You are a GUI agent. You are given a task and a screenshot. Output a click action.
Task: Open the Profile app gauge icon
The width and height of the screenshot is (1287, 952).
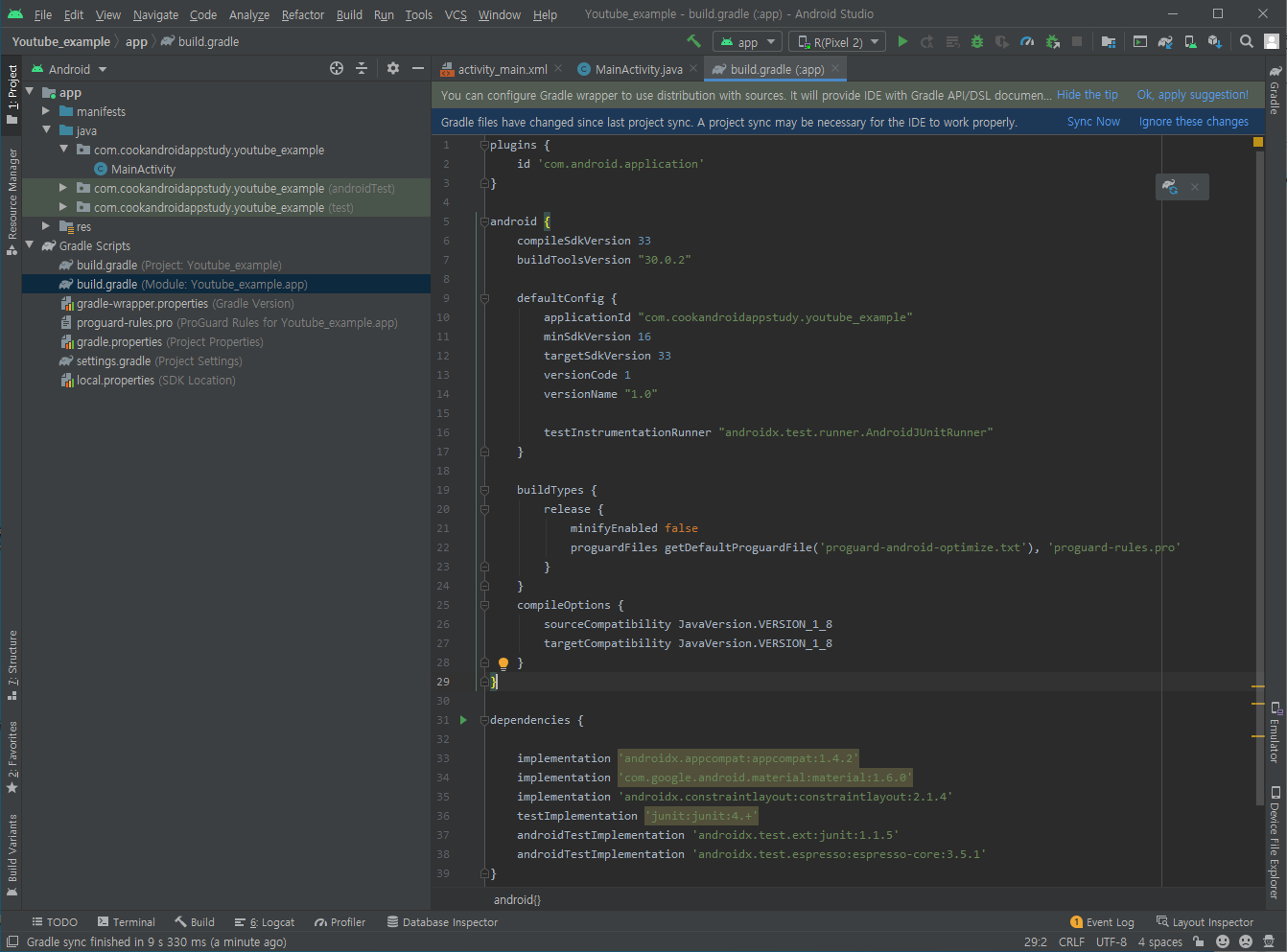point(1027,41)
